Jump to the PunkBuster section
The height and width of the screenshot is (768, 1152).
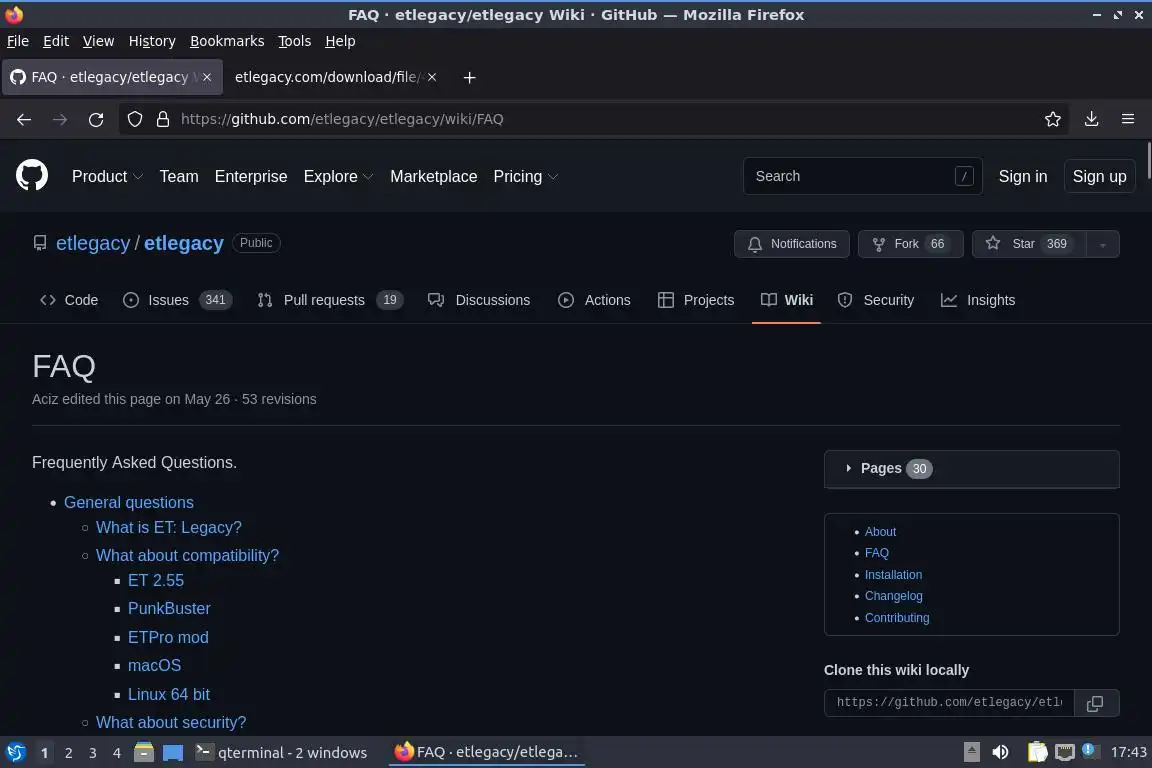point(169,609)
